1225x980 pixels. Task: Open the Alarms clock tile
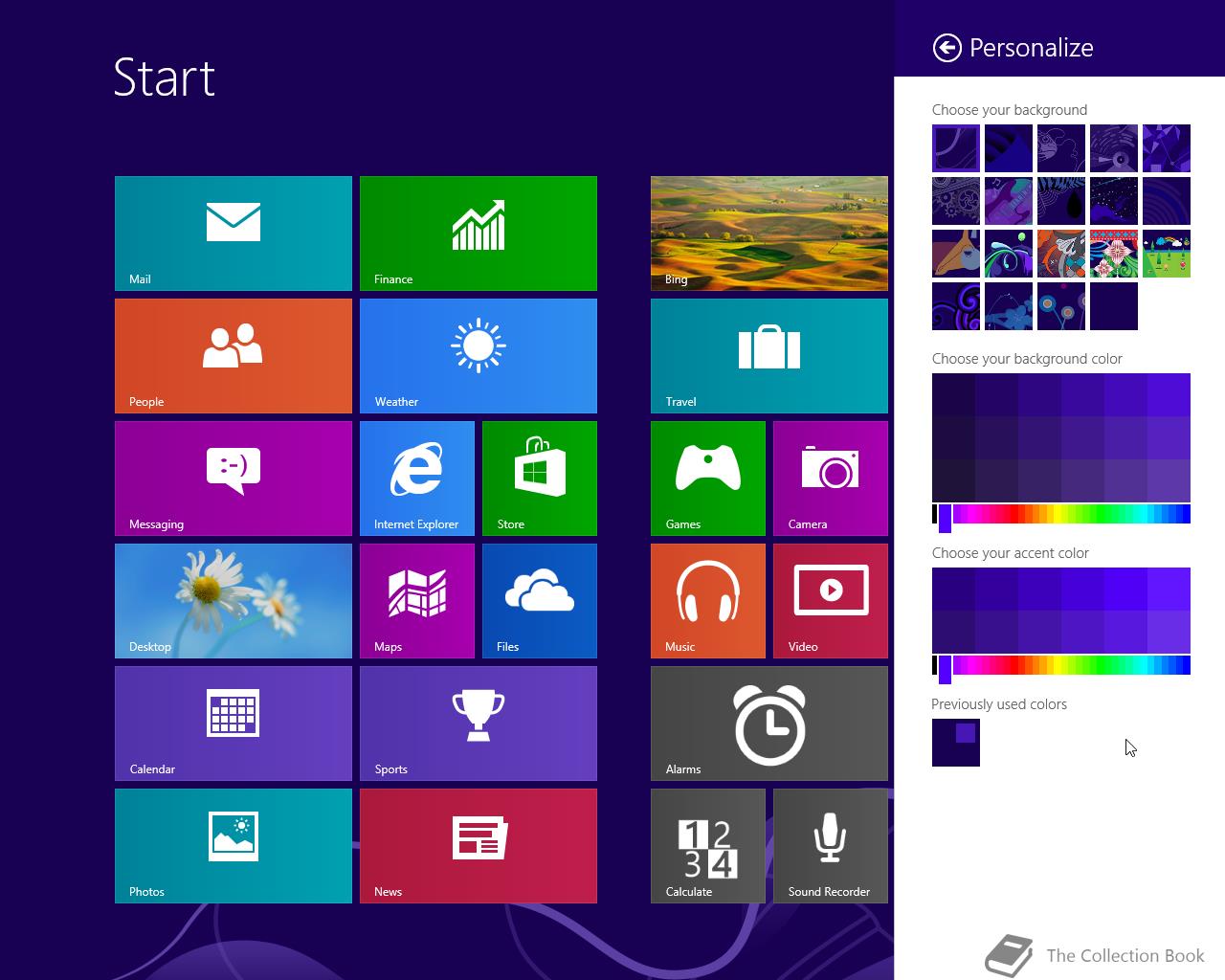[x=769, y=724]
